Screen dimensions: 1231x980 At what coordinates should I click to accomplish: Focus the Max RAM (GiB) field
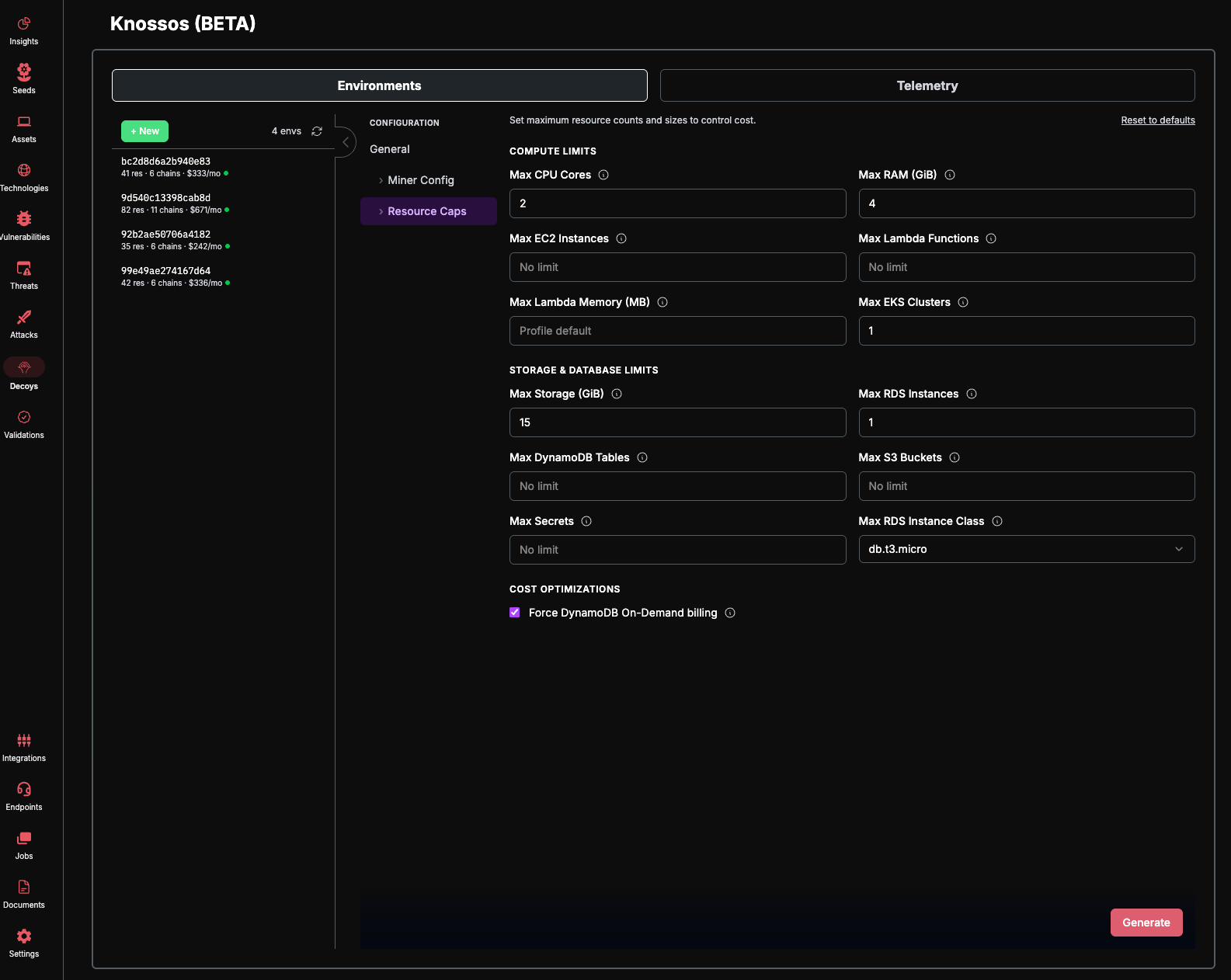(1027, 203)
